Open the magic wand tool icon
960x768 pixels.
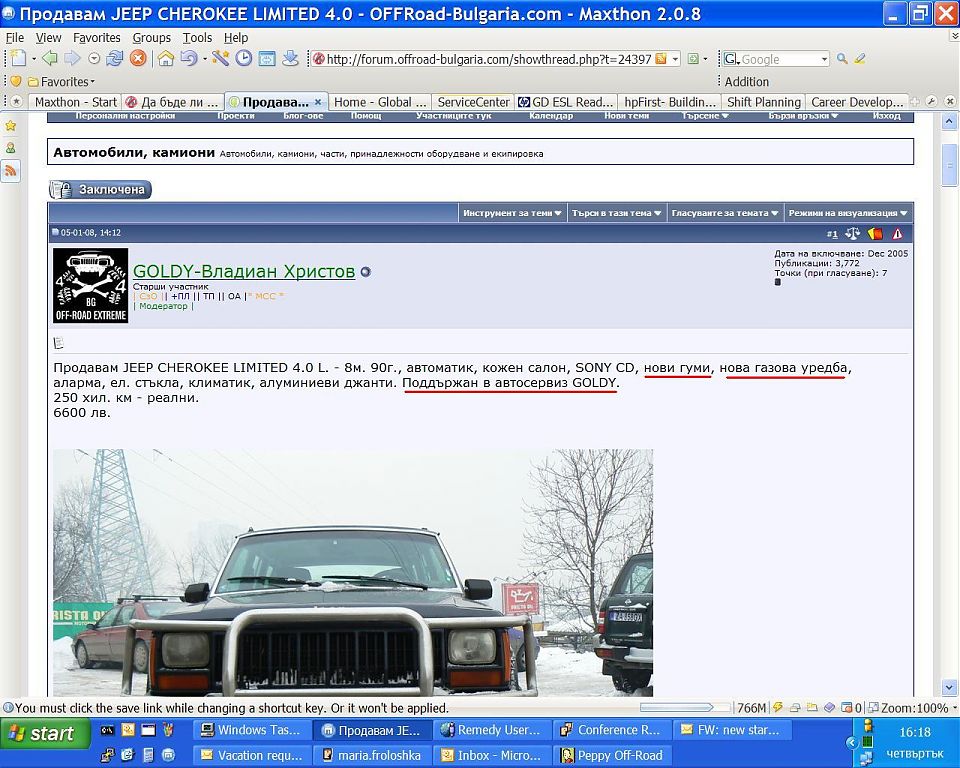click(x=220, y=59)
